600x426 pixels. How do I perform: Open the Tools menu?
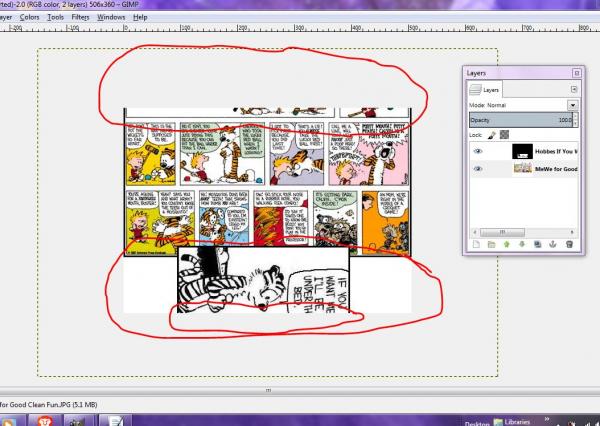(x=55, y=17)
